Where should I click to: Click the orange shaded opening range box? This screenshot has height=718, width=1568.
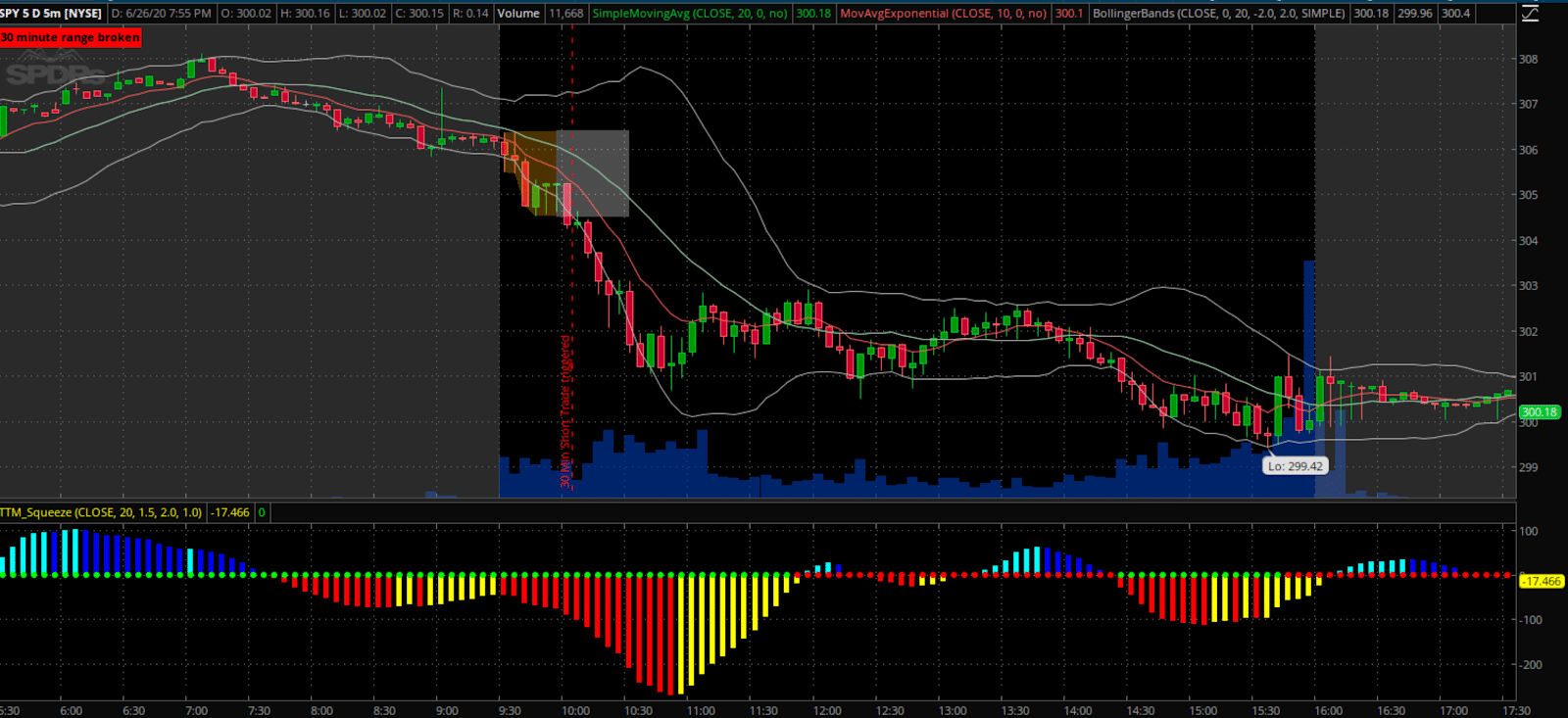[x=529, y=172]
